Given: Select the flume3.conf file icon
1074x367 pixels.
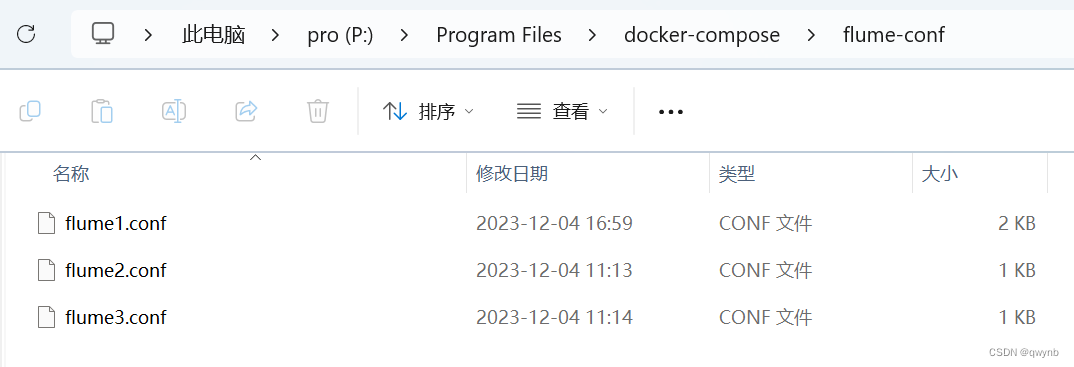Looking at the screenshot, I should [47, 318].
